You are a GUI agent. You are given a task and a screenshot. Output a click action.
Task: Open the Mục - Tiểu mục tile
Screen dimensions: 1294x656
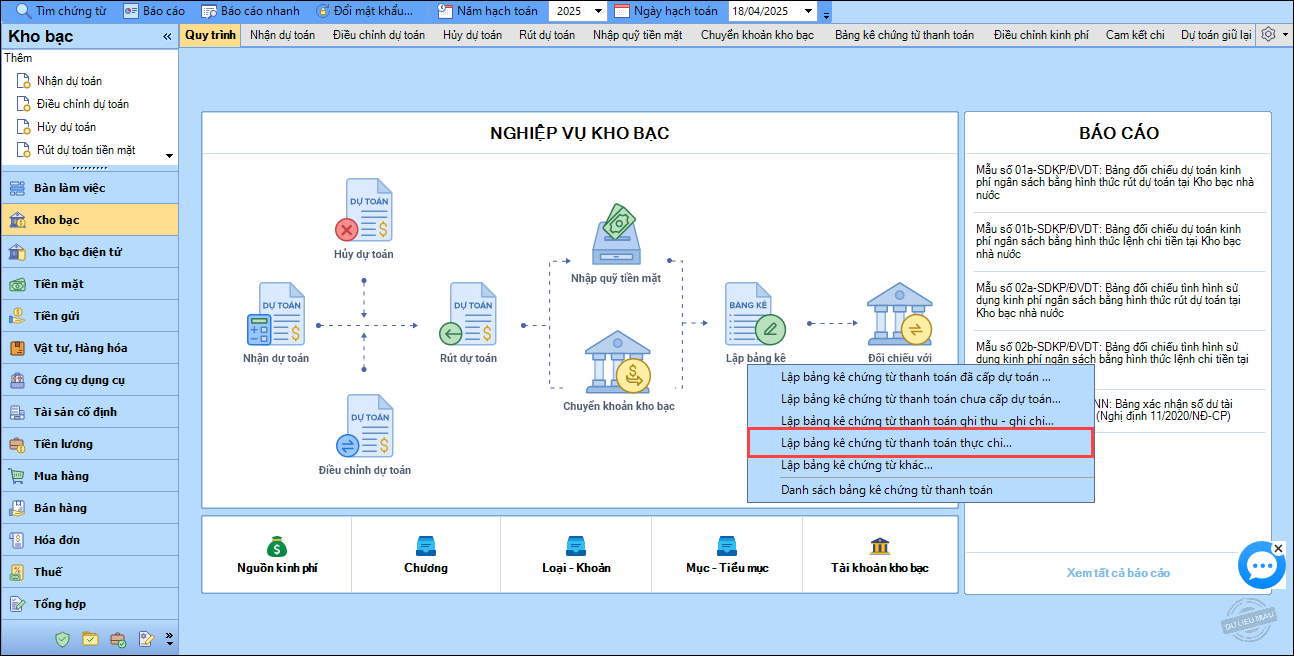point(727,556)
